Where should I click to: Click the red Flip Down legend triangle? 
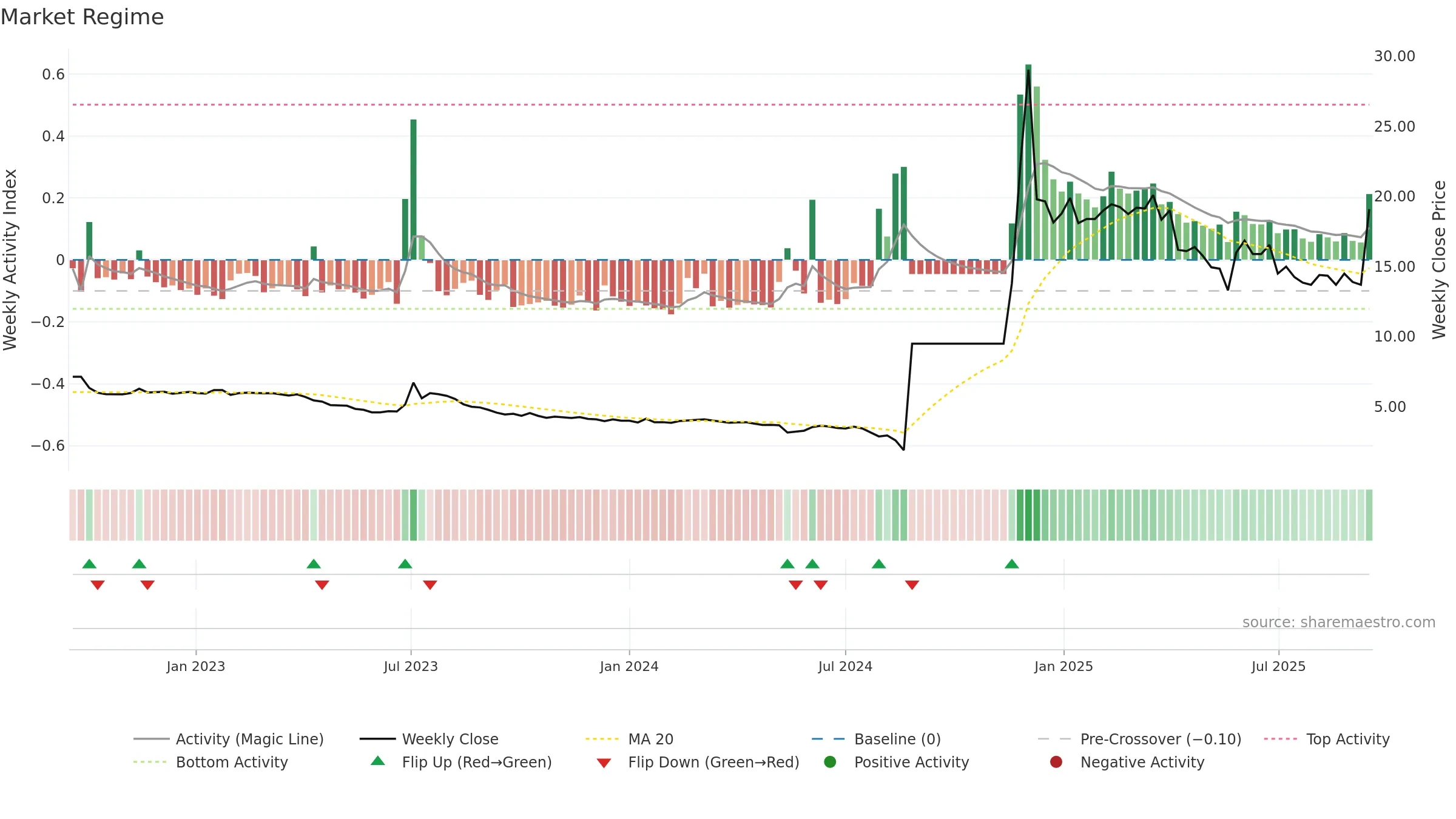pos(604,763)
